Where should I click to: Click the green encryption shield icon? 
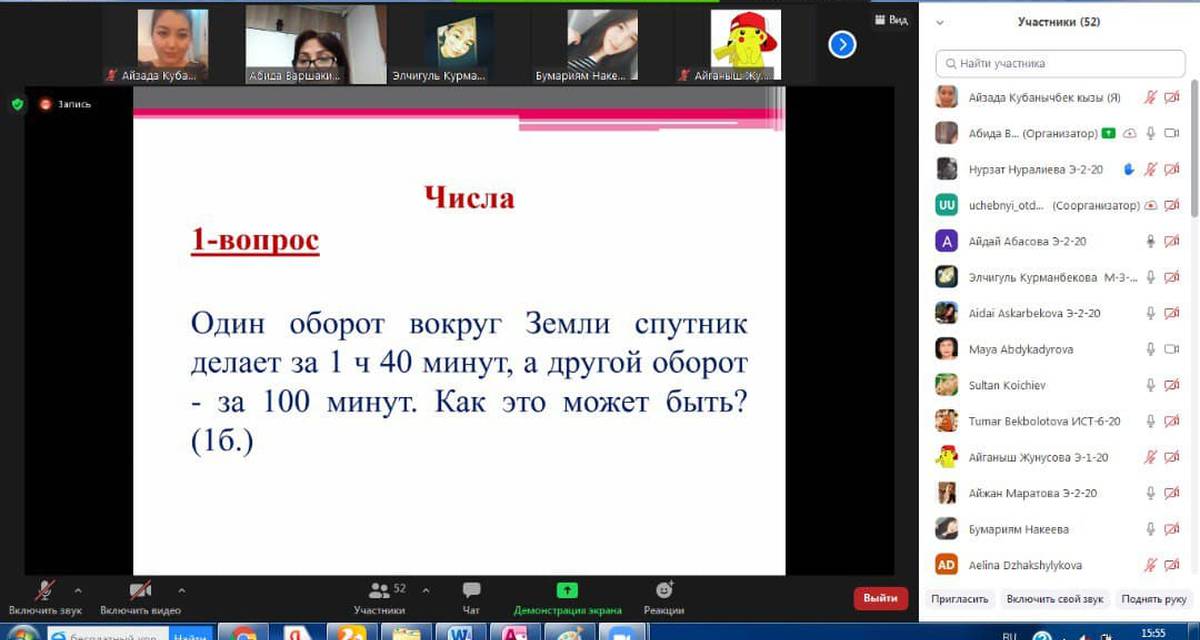tap(16, 104)
